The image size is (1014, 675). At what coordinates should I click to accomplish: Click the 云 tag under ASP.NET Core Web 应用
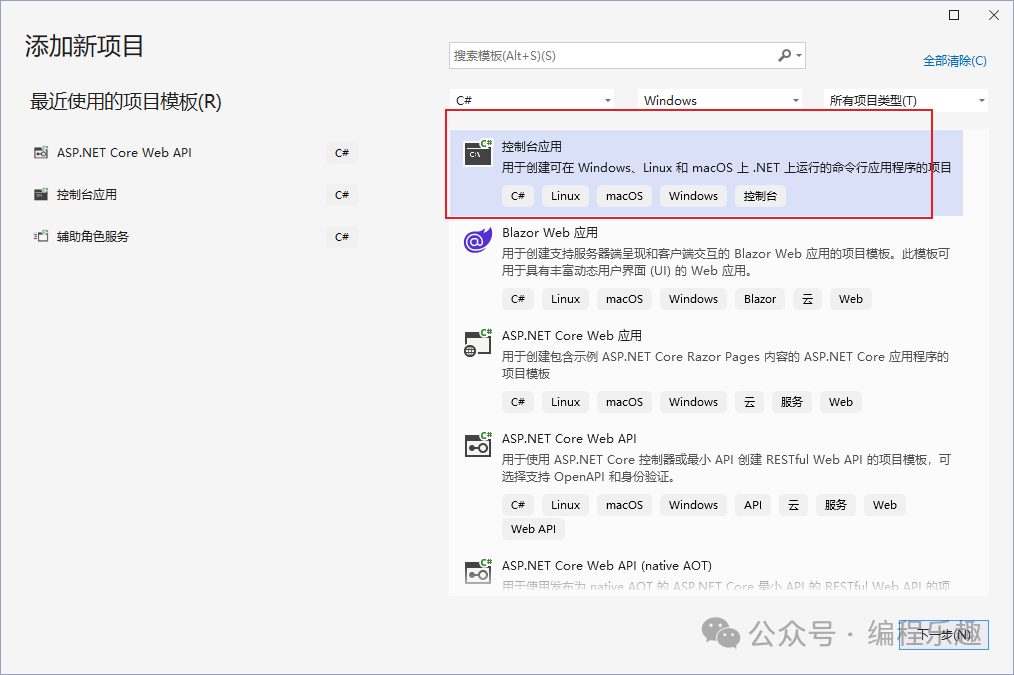tap(749, 401)
